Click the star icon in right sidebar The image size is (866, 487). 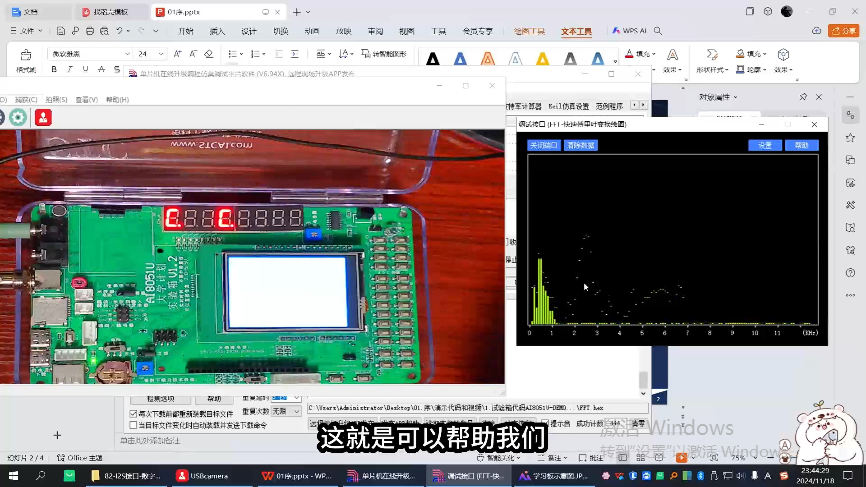851,137
